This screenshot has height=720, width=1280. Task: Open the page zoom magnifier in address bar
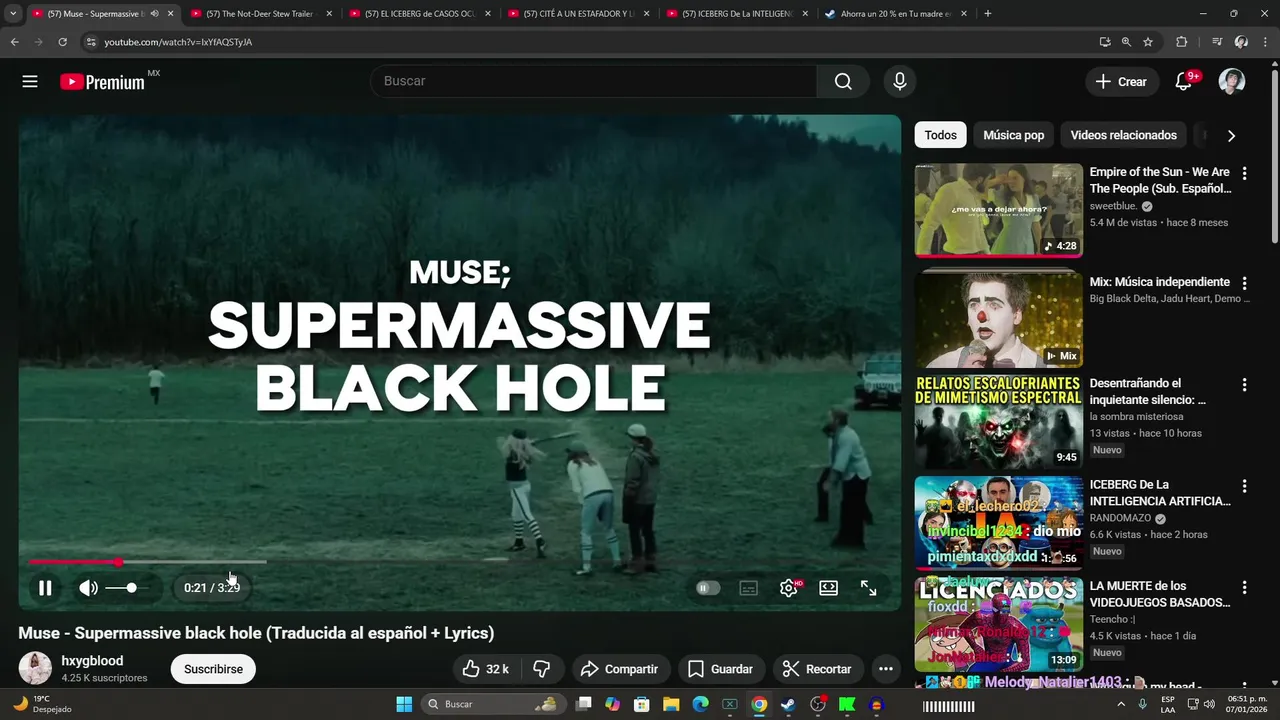coord(1126,42)
